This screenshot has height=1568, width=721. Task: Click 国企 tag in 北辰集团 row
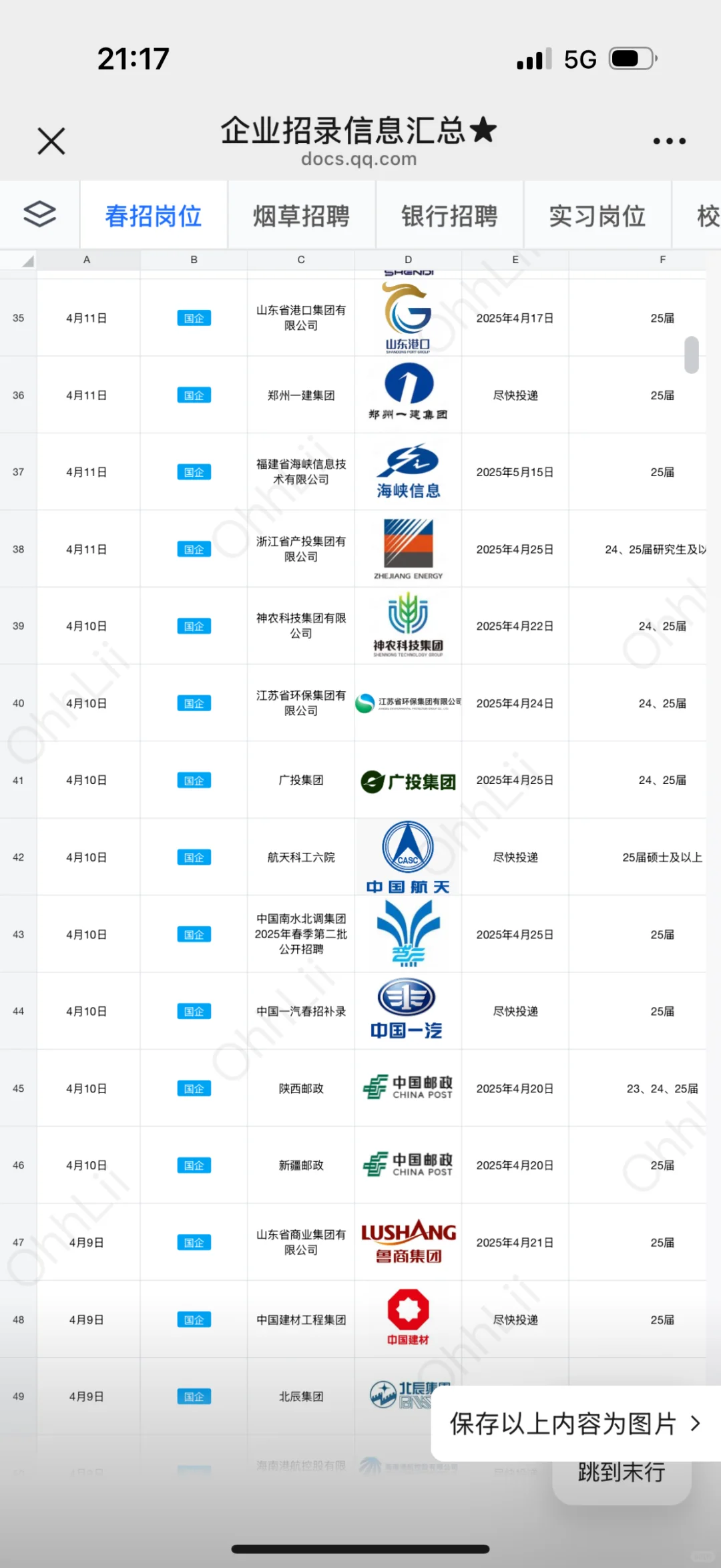[194, 1396]
